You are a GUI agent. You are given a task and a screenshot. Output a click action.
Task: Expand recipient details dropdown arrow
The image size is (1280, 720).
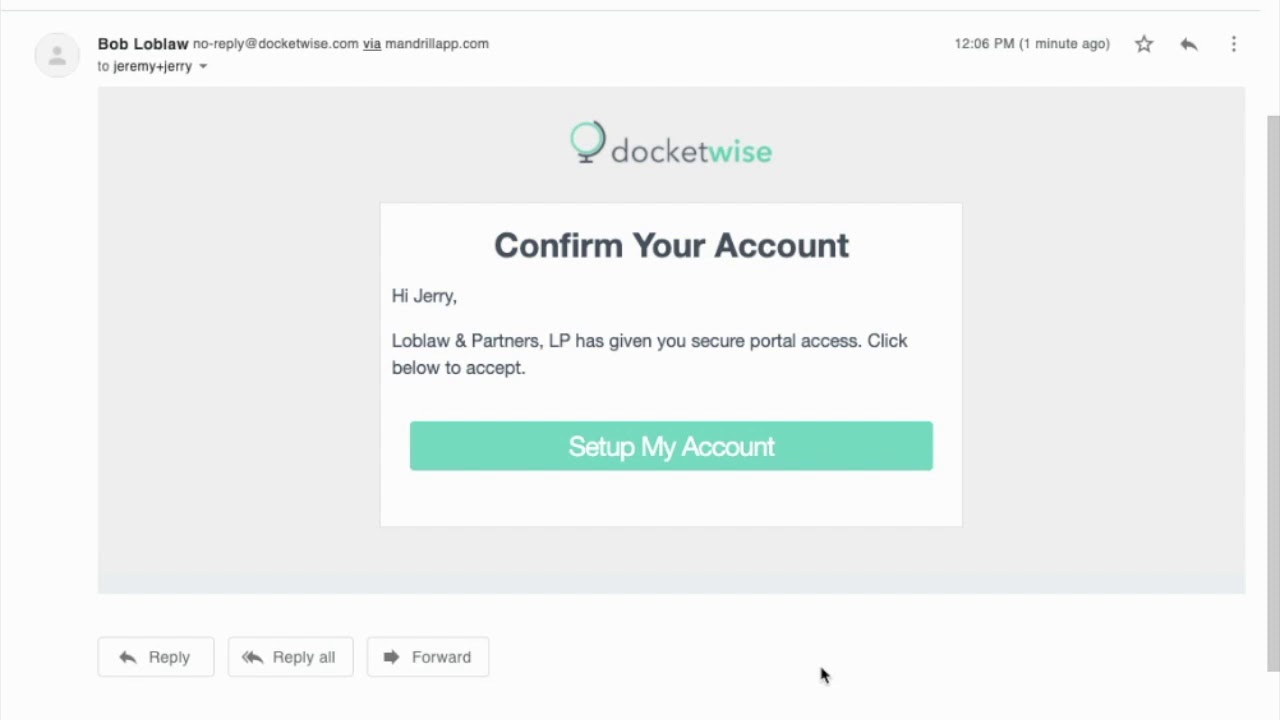202,67
